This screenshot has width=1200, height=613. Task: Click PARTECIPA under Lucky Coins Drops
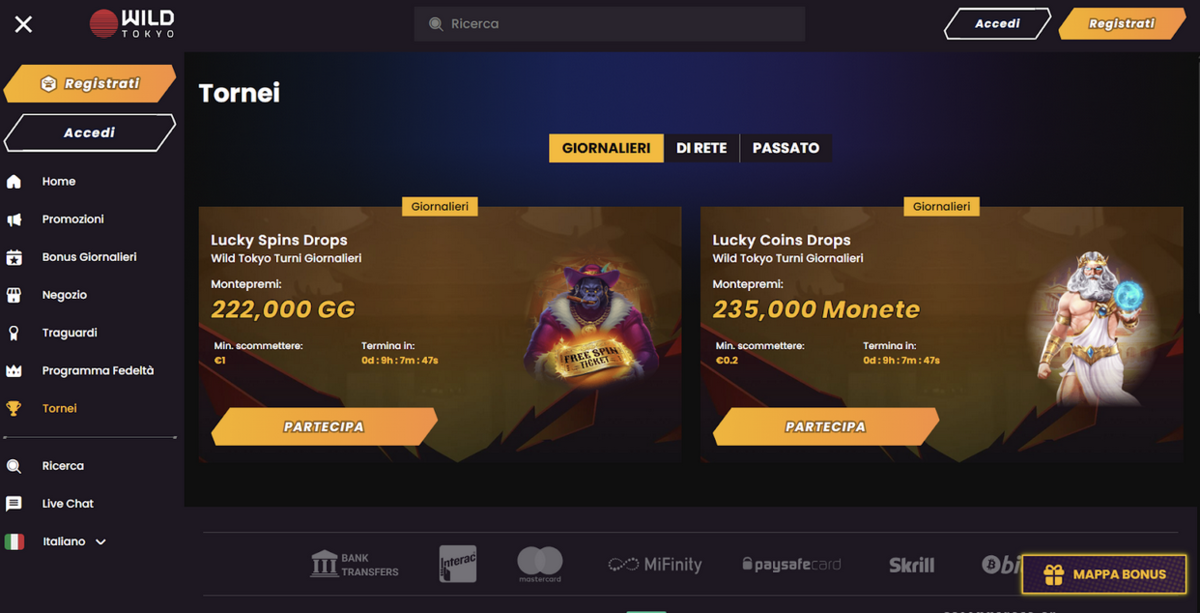pos(826,426)
